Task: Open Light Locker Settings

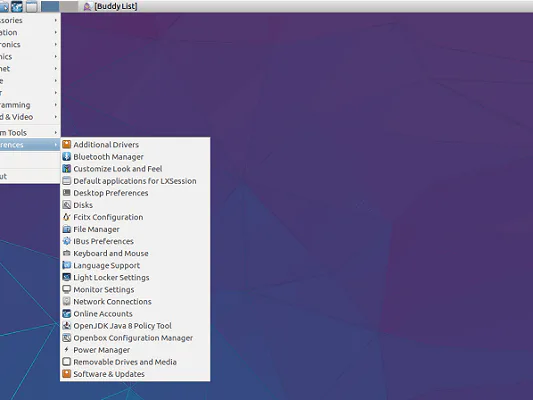Action: pyautogui.click(x=135, y=277)
